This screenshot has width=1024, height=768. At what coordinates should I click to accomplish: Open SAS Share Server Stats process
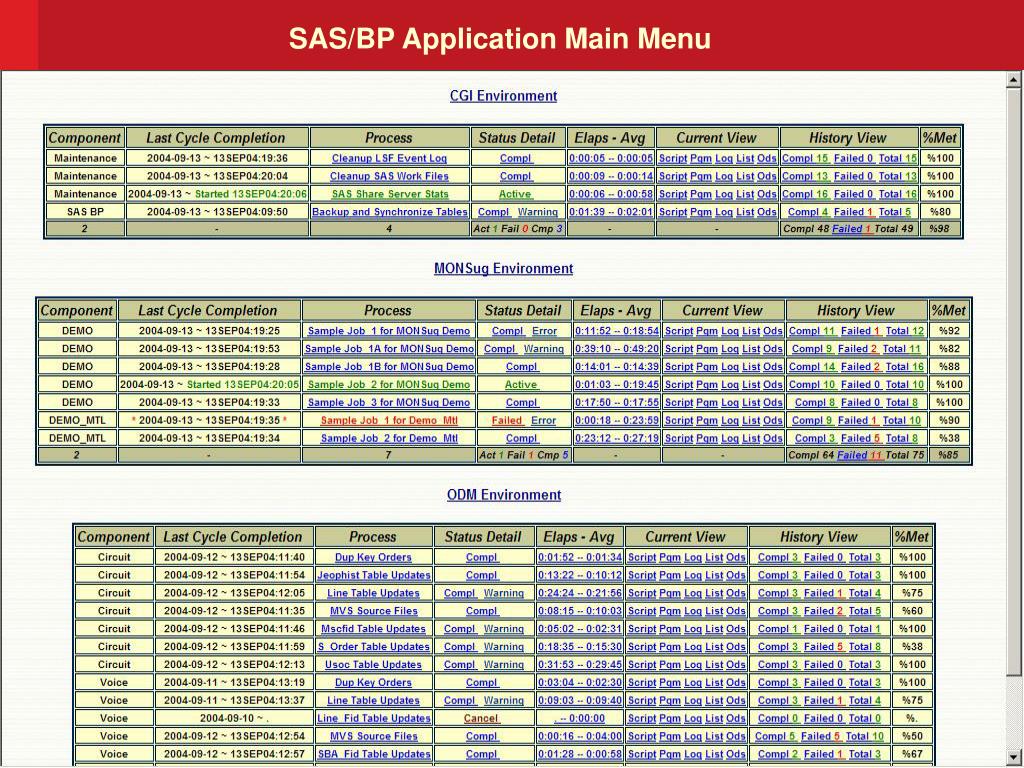click(x=390, y=194)
